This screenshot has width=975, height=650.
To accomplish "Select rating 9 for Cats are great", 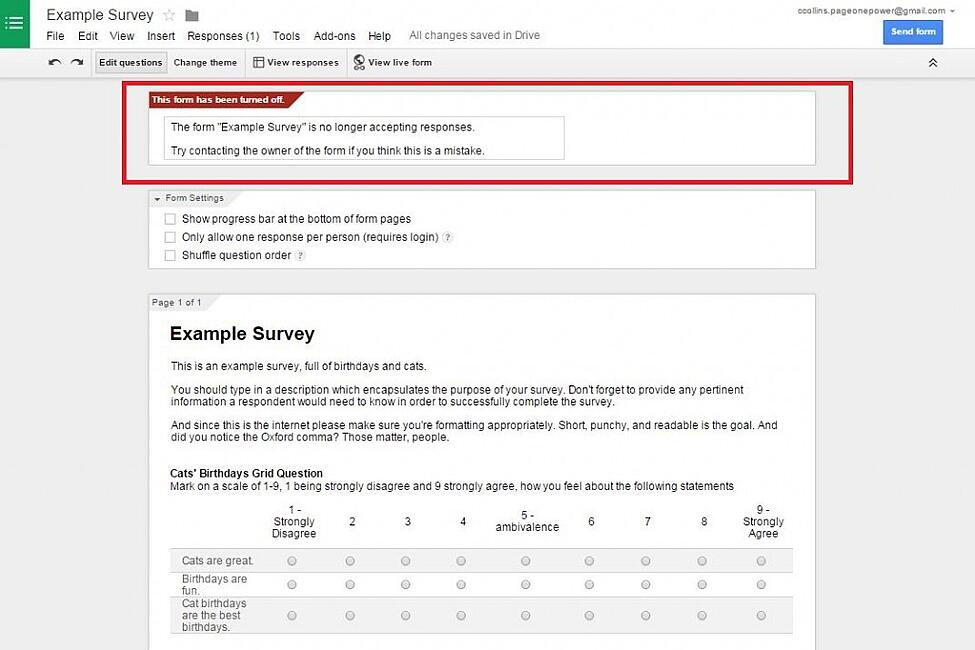I will [761, 561].
